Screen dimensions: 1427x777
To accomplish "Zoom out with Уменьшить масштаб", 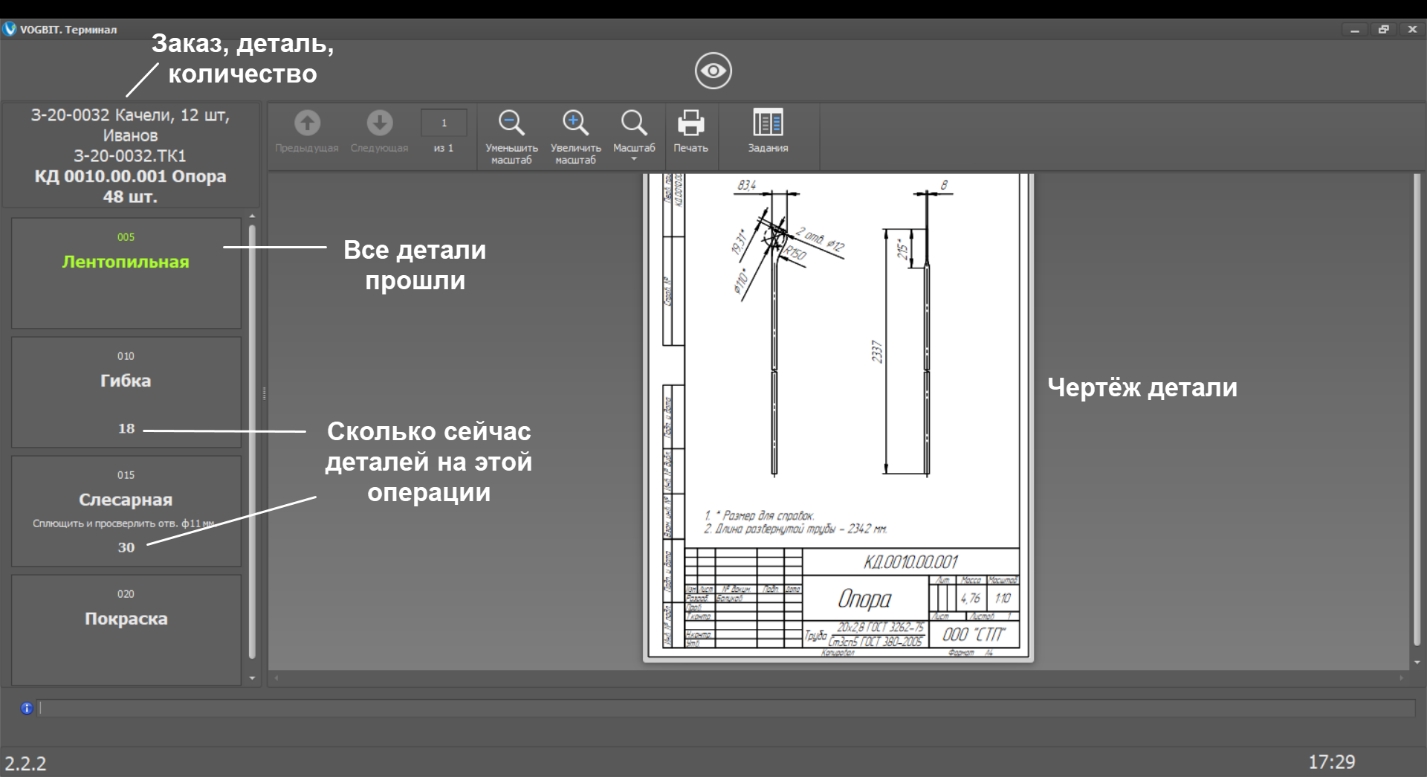I will 511,135.
